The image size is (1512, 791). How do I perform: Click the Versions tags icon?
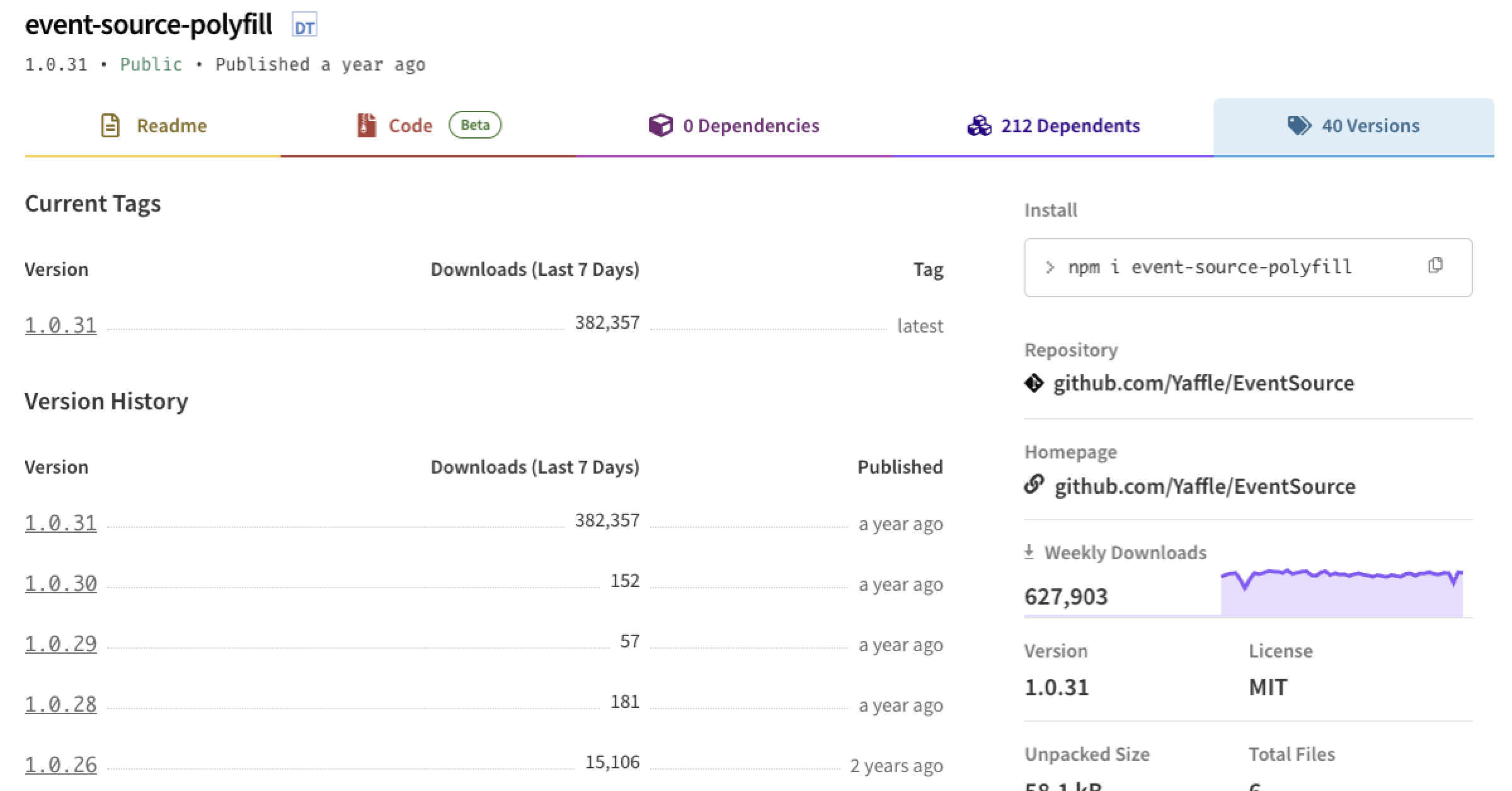[1299, 125]
